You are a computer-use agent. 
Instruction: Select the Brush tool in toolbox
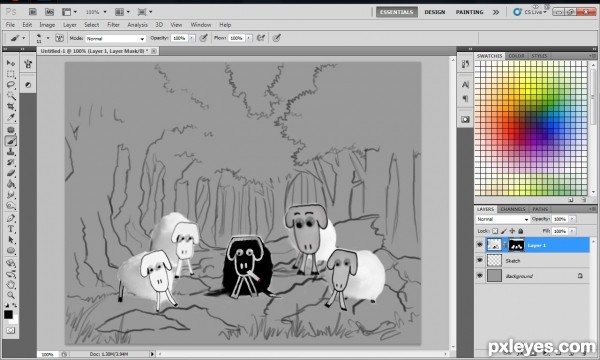pos(11,141)
